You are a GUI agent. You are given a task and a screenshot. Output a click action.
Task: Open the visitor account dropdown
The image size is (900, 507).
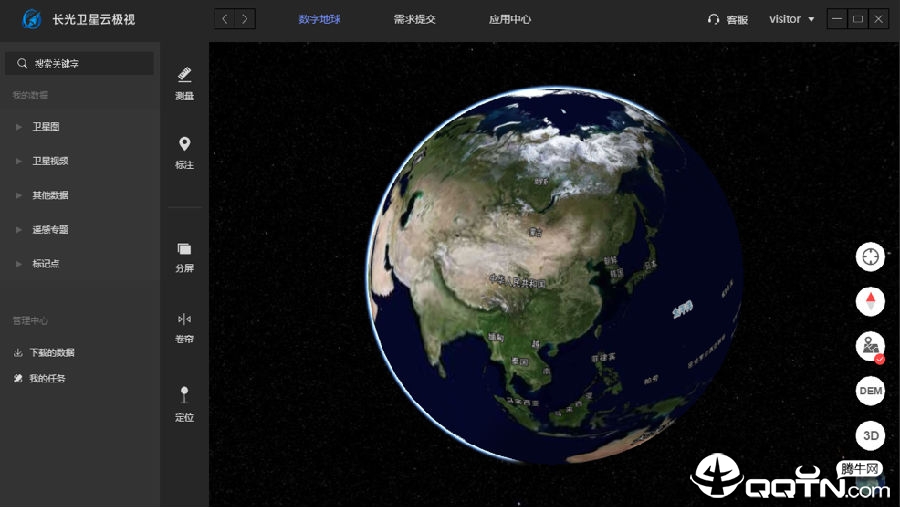pos(791,19)
